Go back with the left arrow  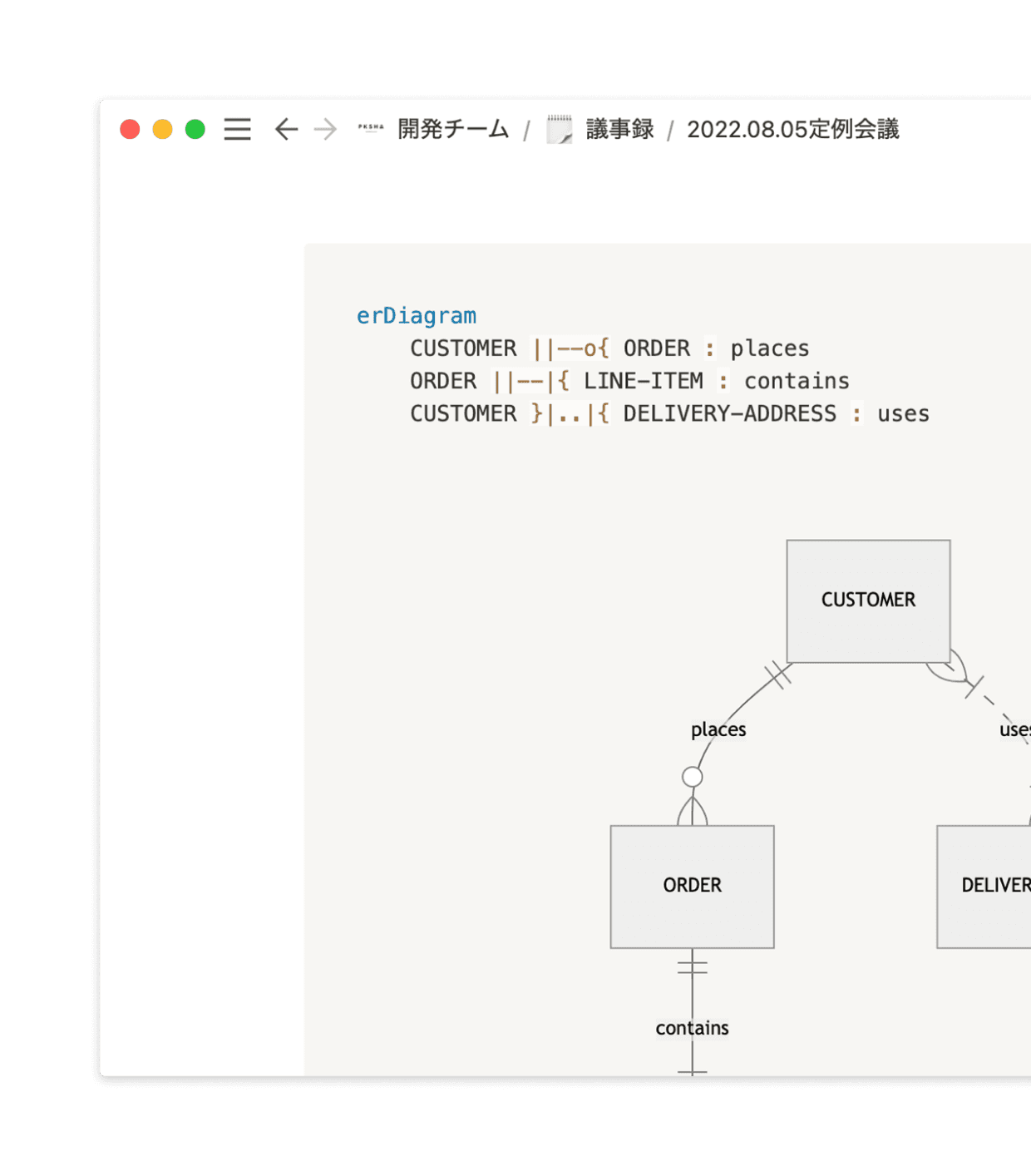[286, 130]
